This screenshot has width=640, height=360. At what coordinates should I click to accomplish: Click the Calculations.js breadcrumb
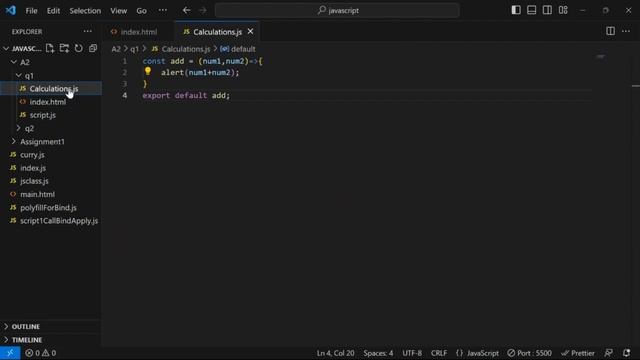click(181, 49)
